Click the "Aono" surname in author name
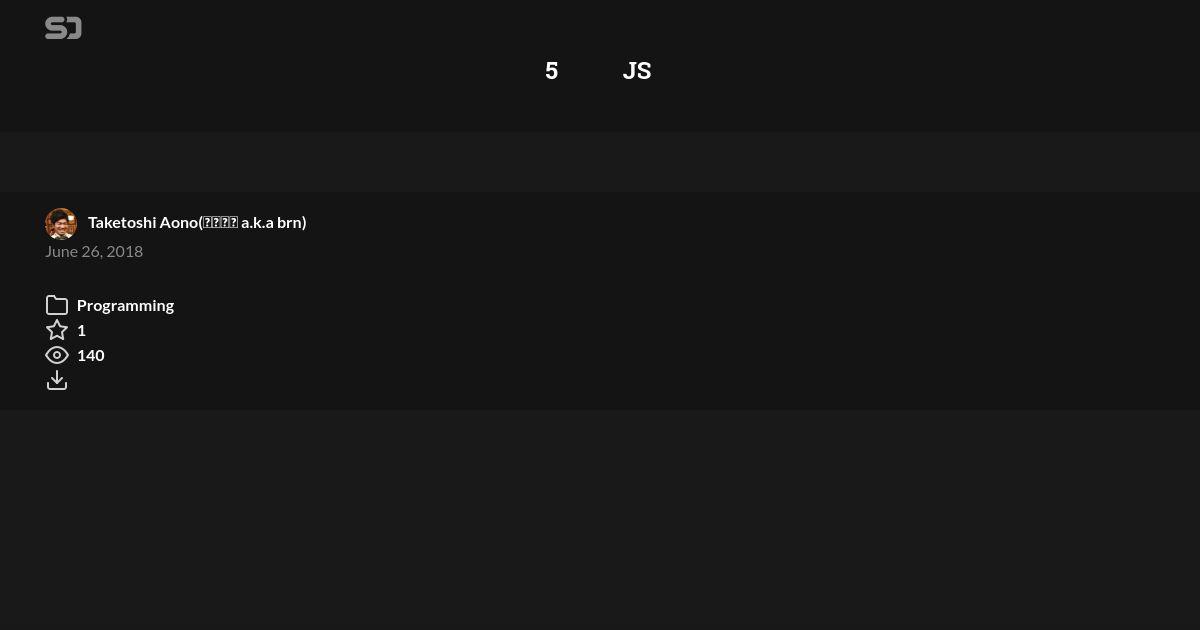Viewport: 1200px width, 630px height. click(178, 222)
